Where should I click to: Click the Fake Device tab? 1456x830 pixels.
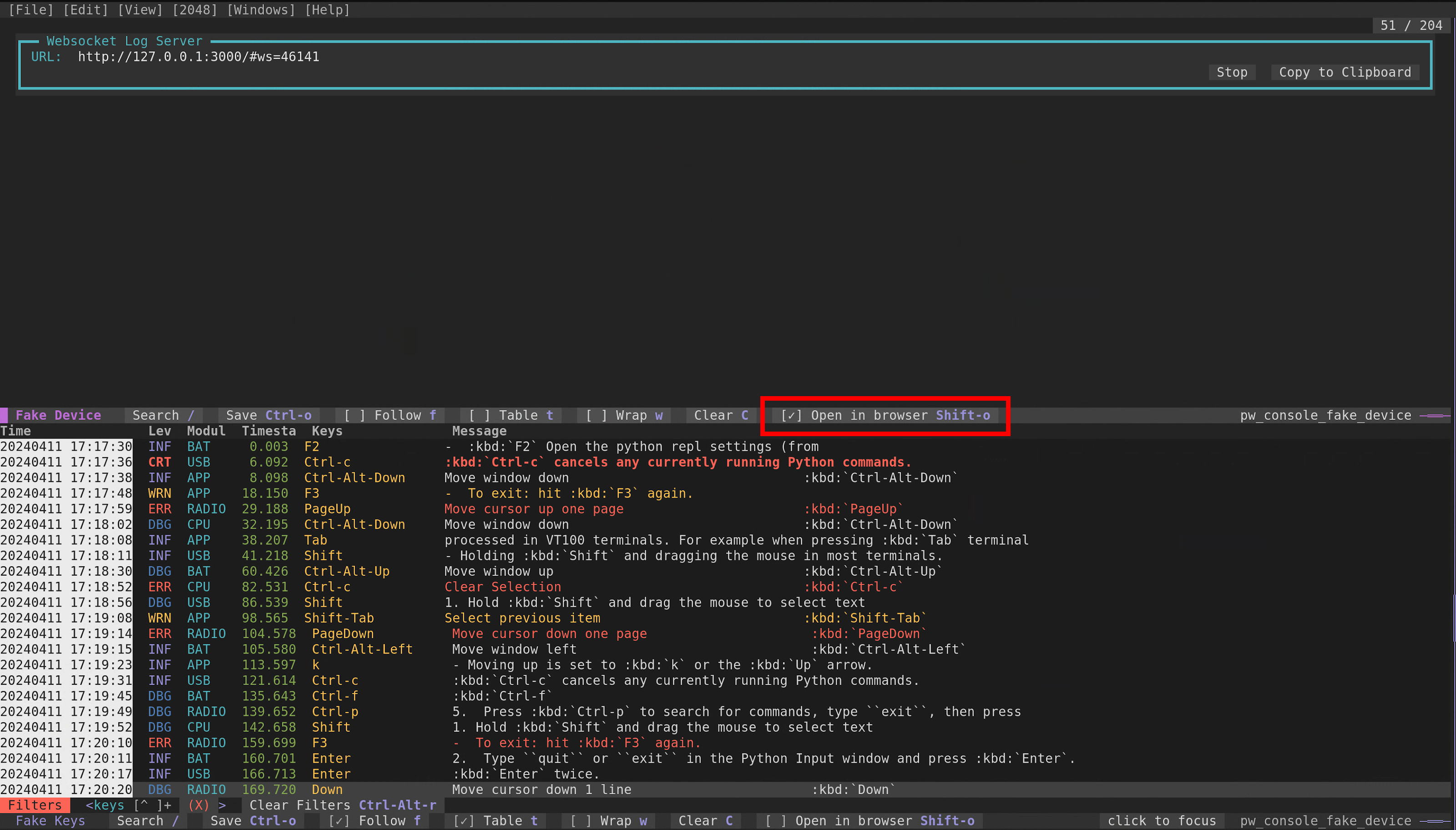pos(57,414)
